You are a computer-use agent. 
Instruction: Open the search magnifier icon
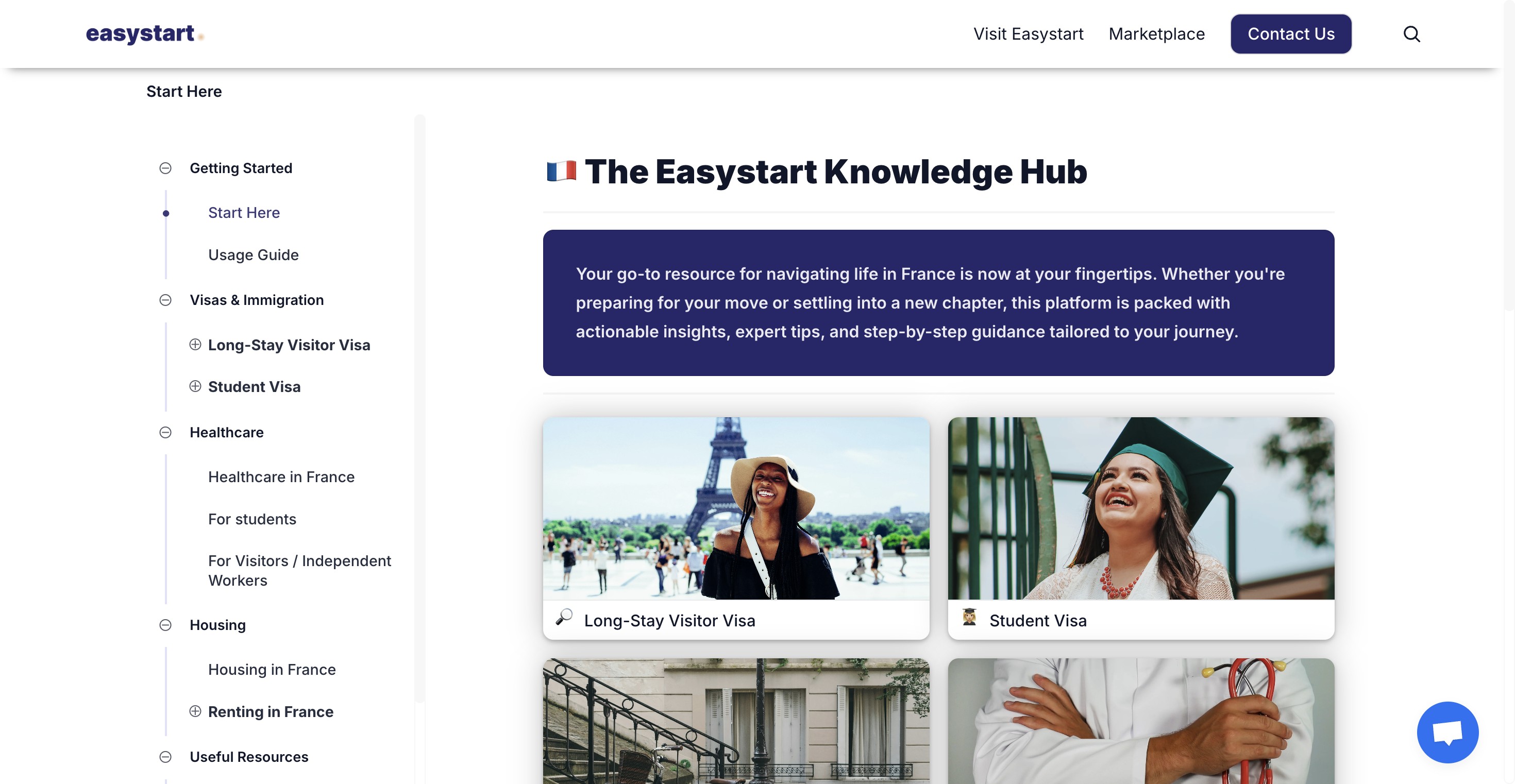[1411, 34]
